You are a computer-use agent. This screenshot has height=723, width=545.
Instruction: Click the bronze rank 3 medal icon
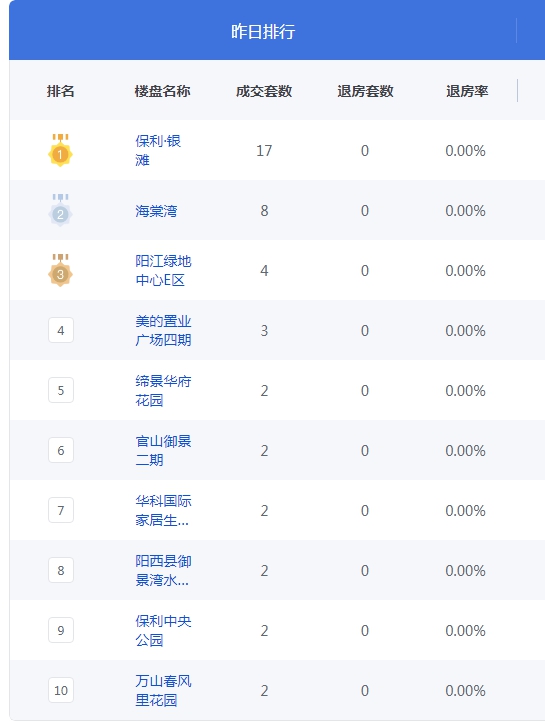pos(60,270)
